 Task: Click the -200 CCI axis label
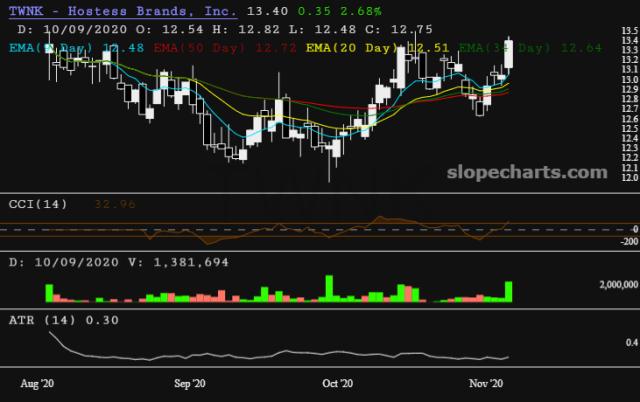point(629,242)
